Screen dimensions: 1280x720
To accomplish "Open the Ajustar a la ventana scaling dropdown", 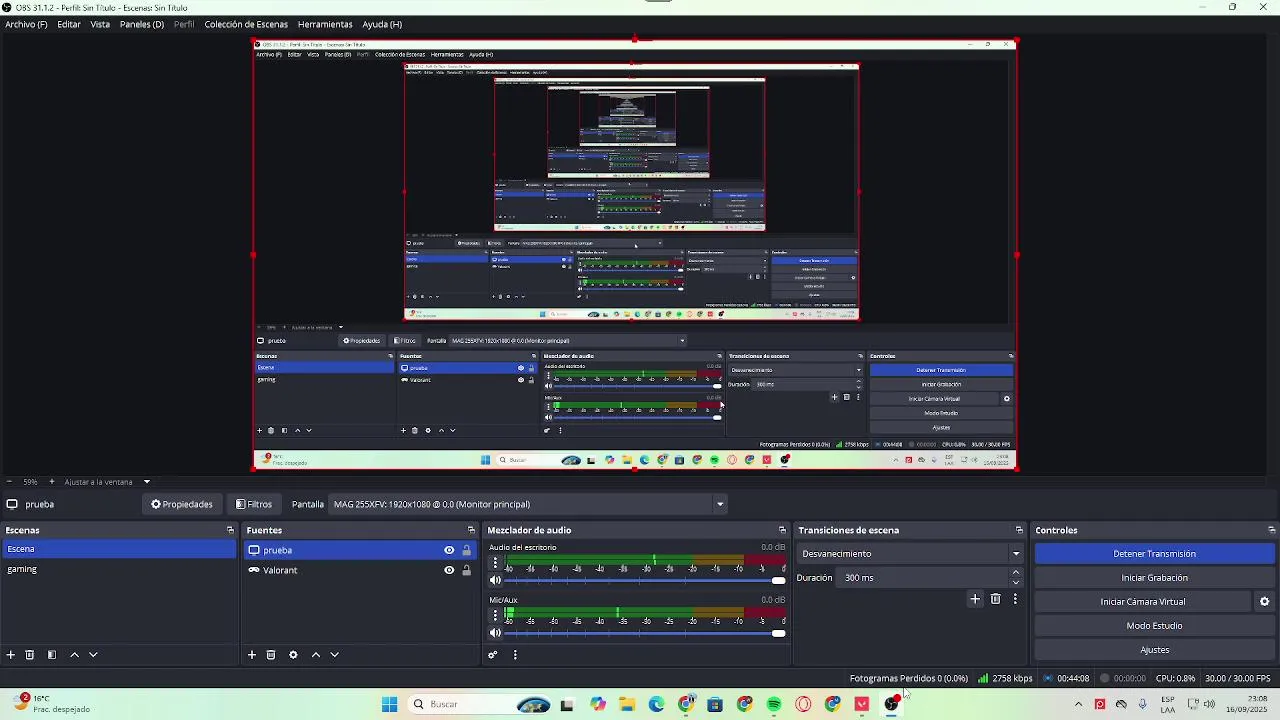I will pos(107,482).
